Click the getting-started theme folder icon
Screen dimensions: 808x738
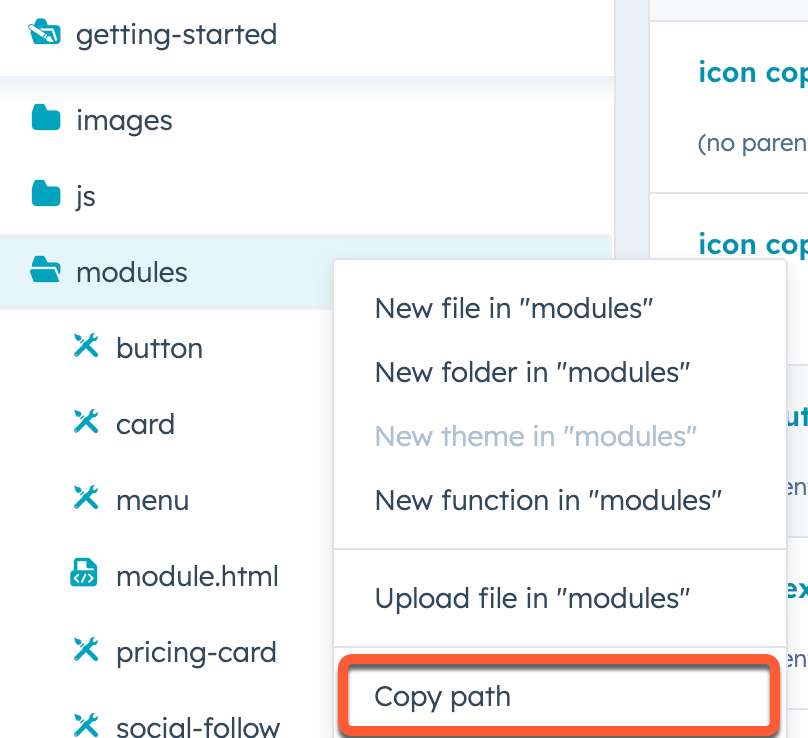coord(44,33)
